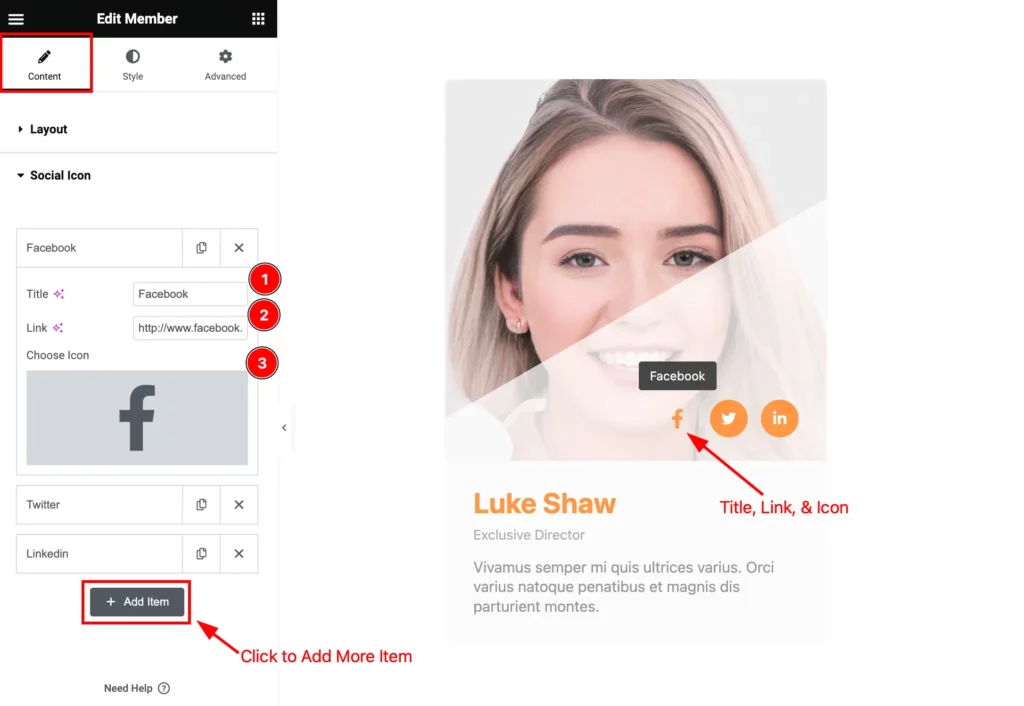Screen dimensions: 1024x706
Task: Switch to the Advanced tab
Action: [x=225, y=65]
